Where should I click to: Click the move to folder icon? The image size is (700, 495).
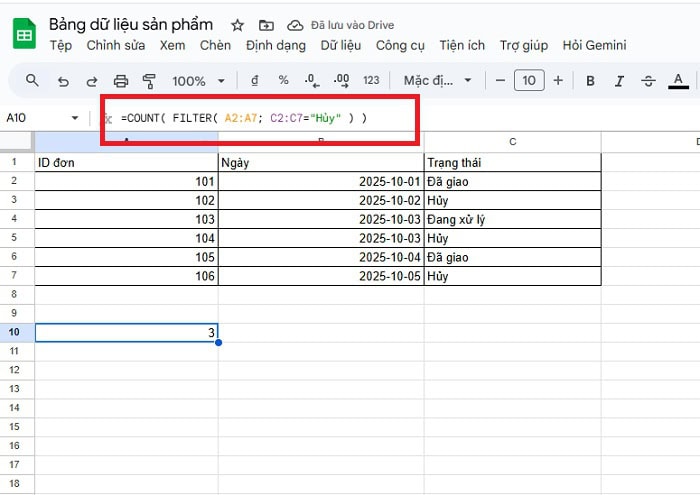(266, 25)
